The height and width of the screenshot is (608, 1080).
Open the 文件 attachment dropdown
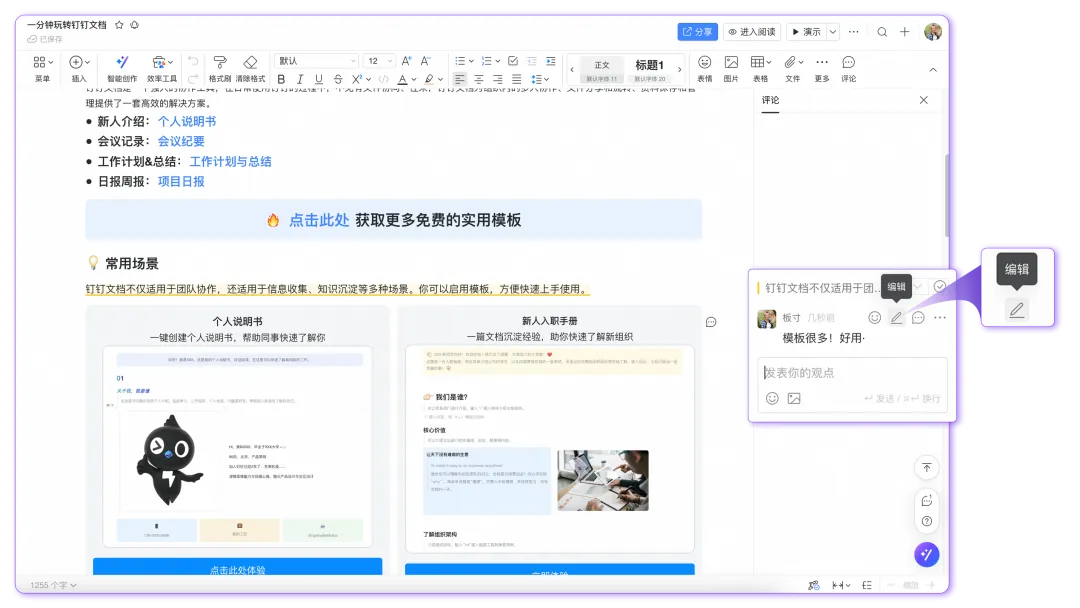pos(793,68)
